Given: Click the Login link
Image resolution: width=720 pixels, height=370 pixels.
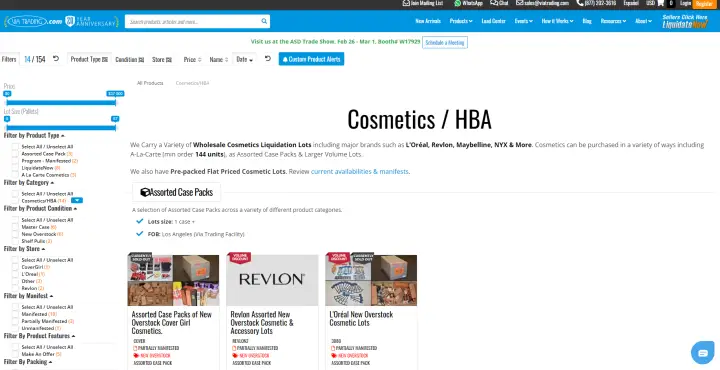Looking at the screenshot, I should coord(685,3).
